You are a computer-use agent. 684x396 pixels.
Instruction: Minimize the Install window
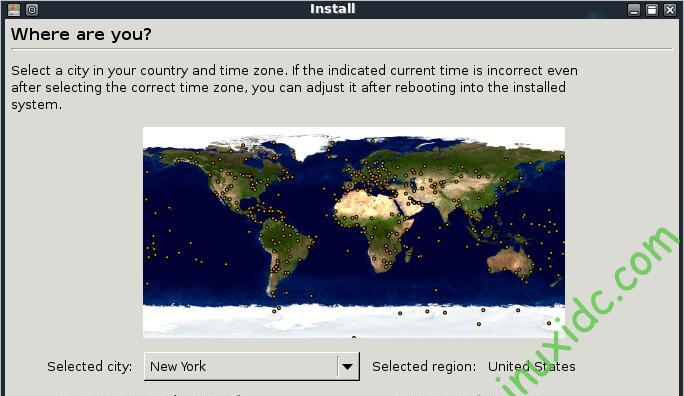click(x=634, y=10)
